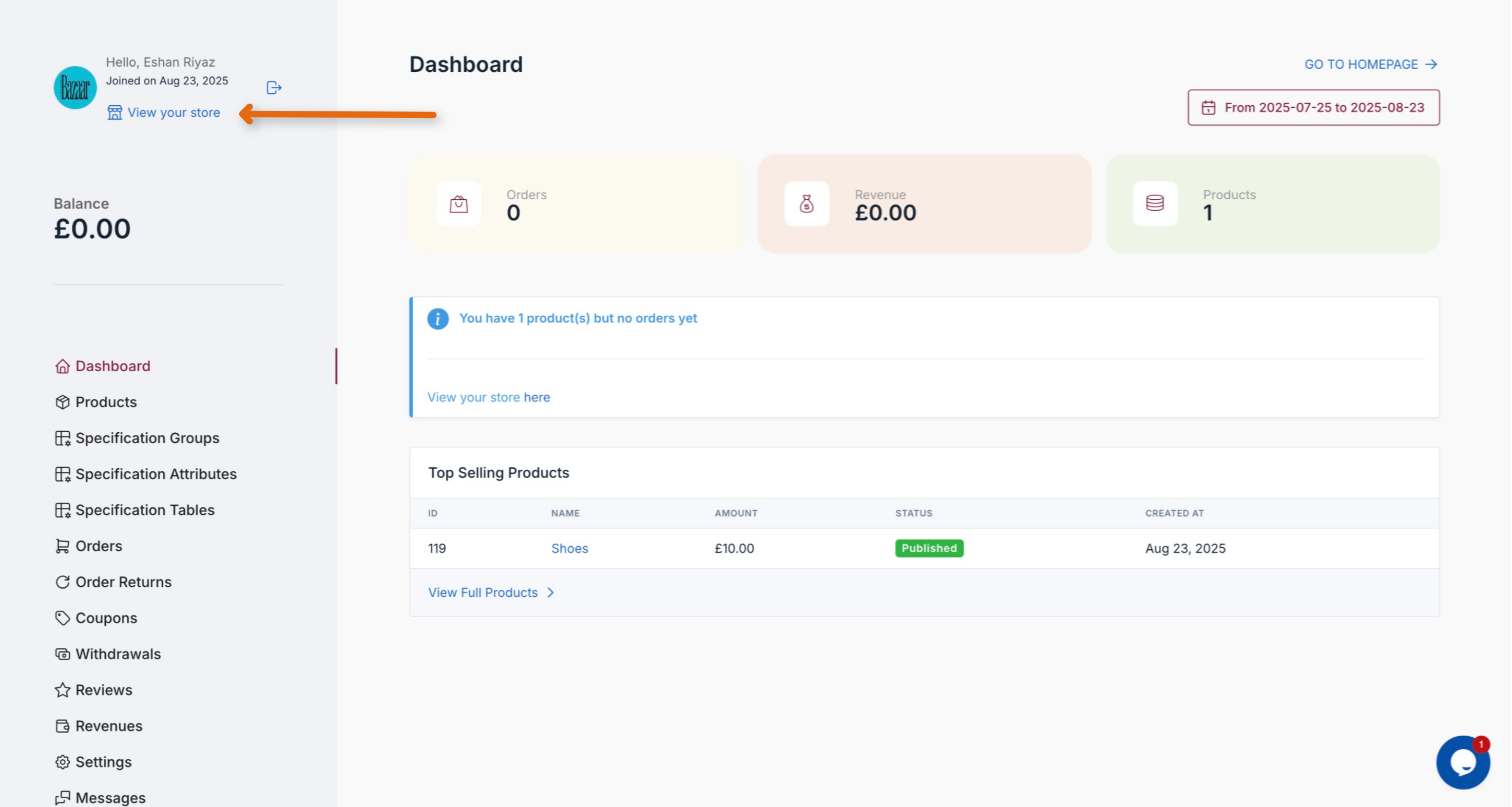Click the Bazaar store avatar logo
Viewport: 1512px width, 807px height.
coord(75,87)
